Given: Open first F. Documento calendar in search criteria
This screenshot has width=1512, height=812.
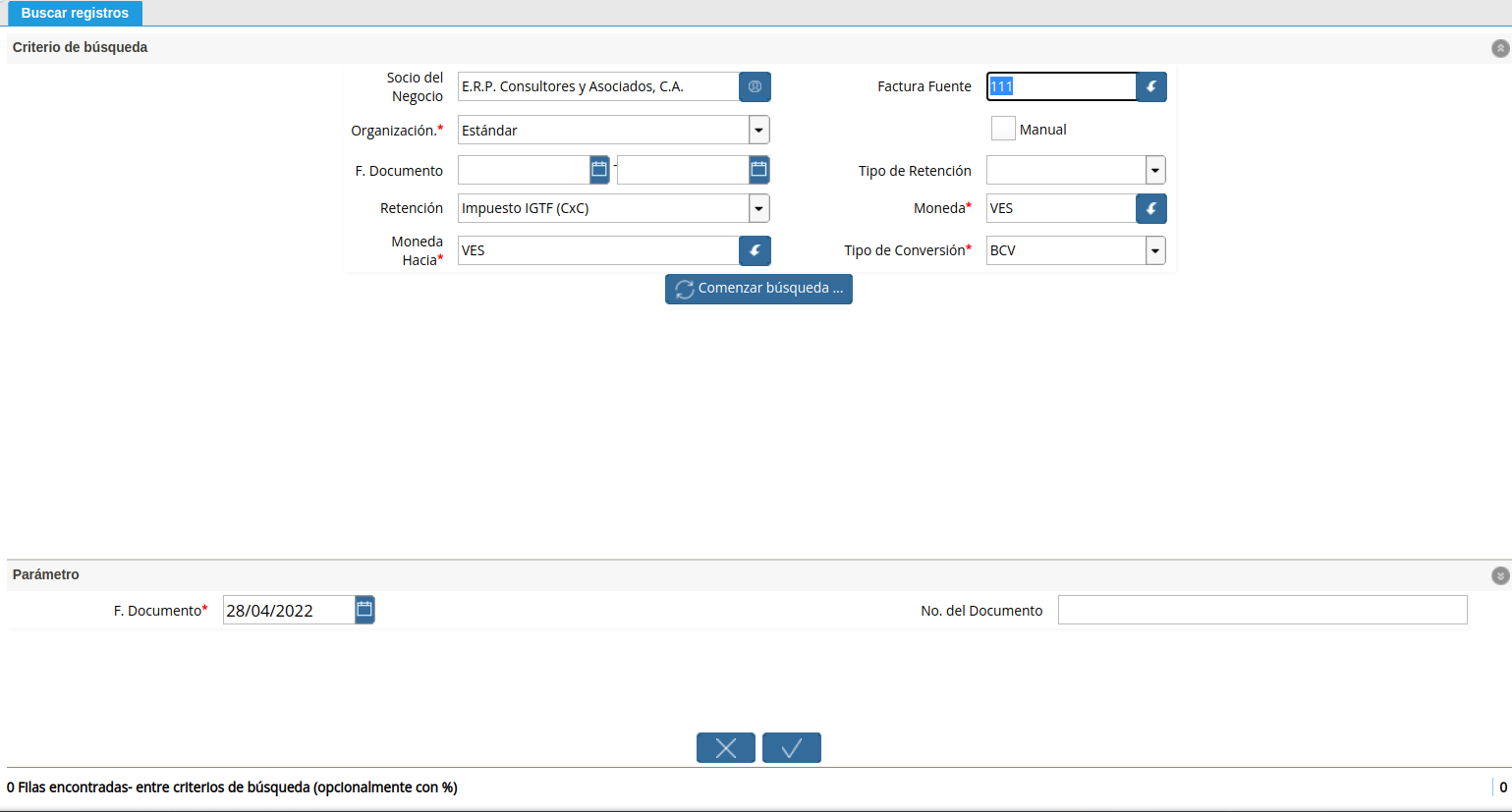Looking at the screenshot, I should [599, 170].
